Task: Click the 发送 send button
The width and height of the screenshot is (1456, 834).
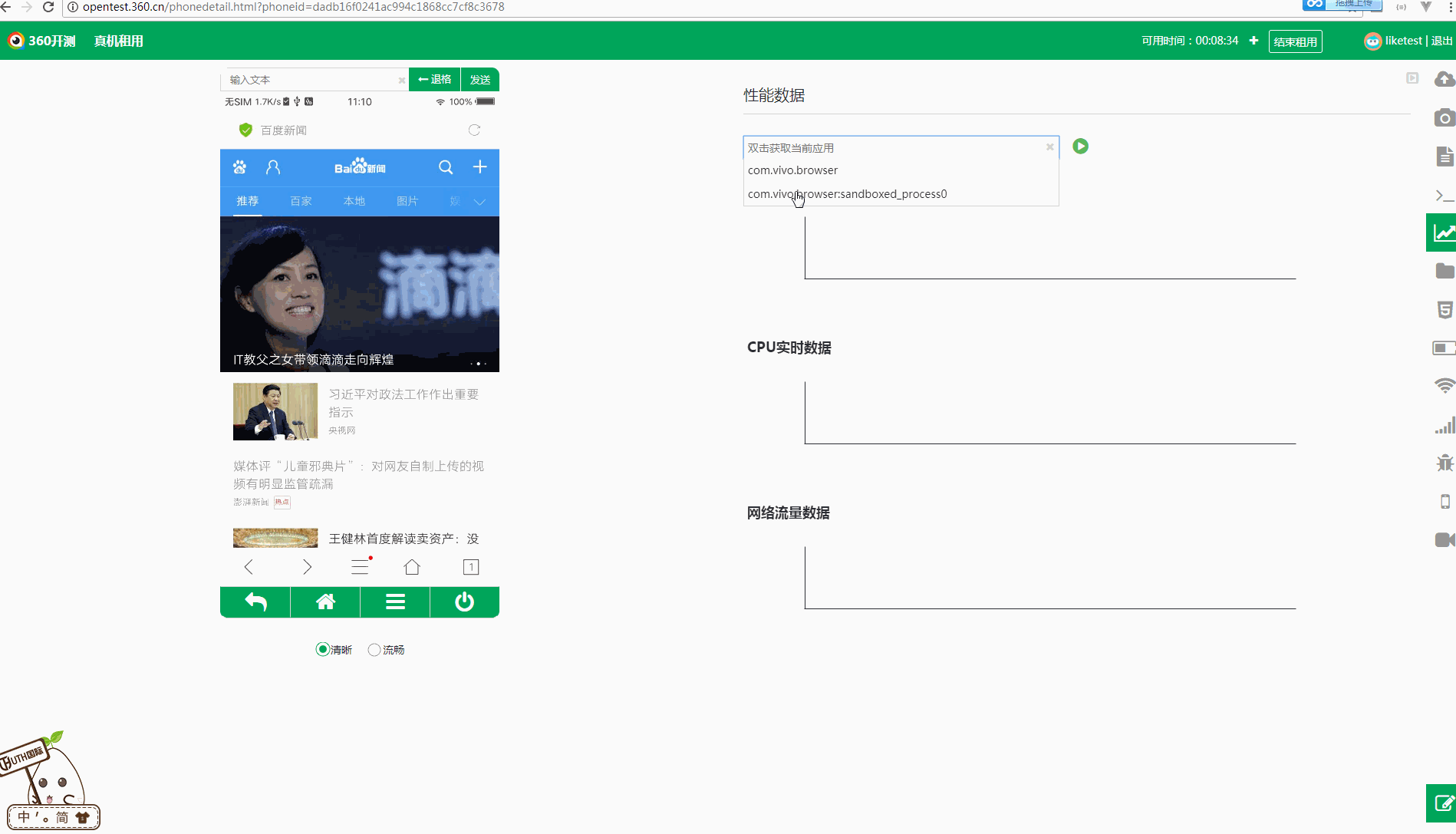Action: click(480, 80)
